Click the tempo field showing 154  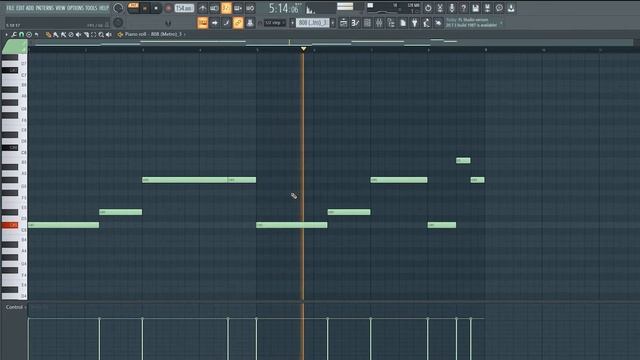pos(184,8)
